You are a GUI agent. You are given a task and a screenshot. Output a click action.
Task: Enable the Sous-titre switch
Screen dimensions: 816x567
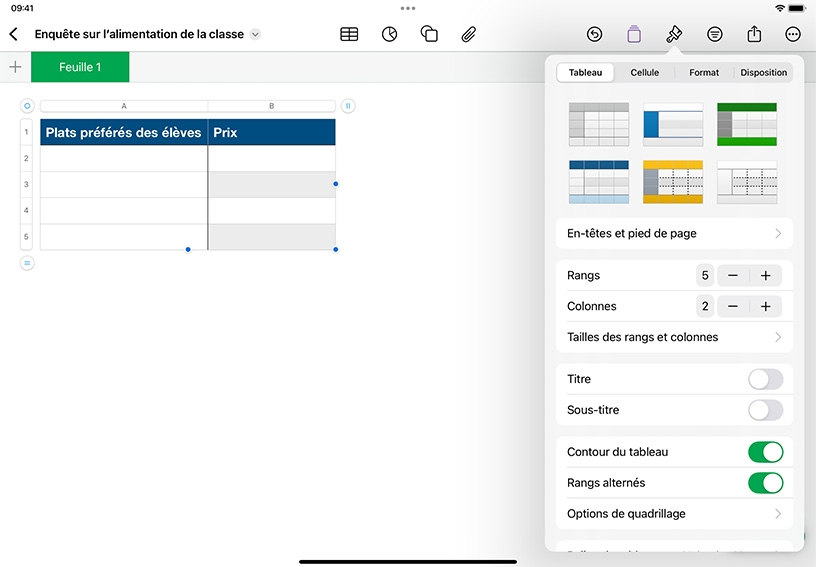(766, 410)
